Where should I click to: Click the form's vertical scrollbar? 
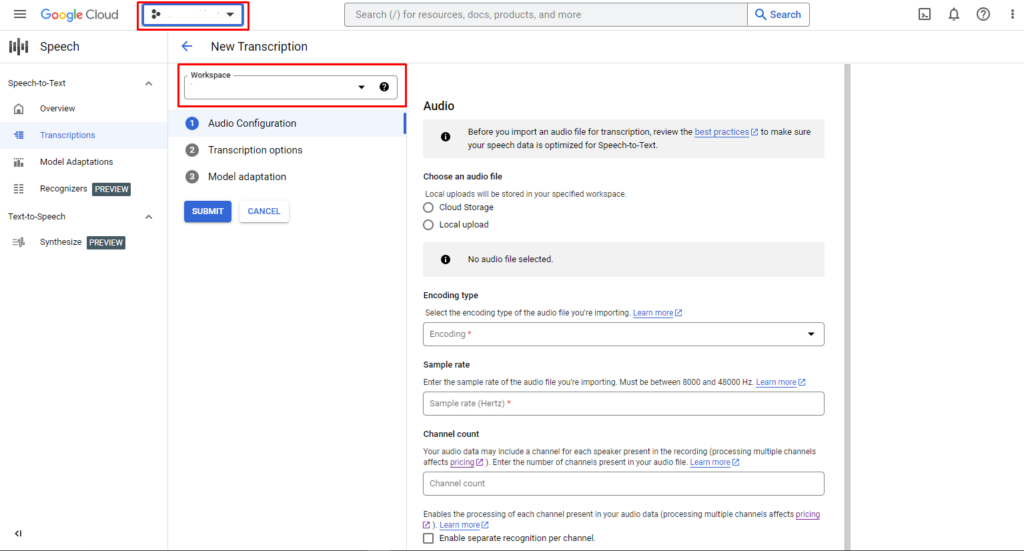(x=847, y=307)
